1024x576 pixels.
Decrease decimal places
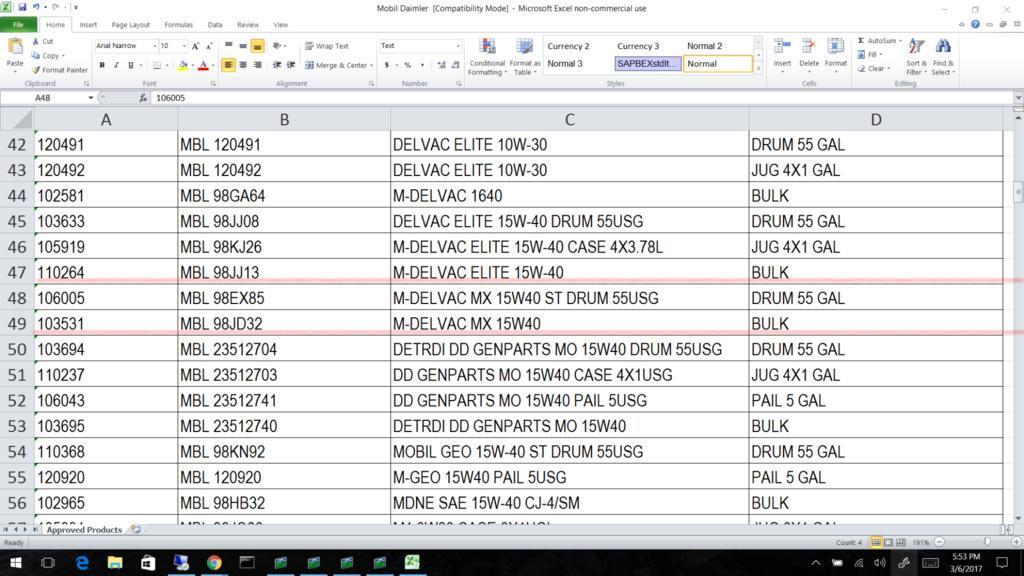click(x=455, y=65)
